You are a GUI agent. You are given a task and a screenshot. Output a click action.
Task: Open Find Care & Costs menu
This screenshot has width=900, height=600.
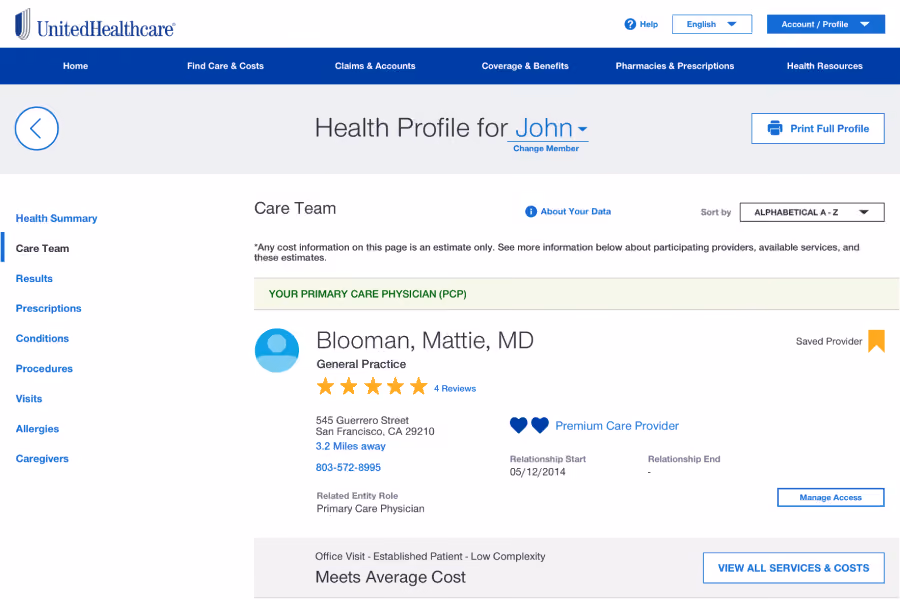pyautogui.click(x=225, y=66)
